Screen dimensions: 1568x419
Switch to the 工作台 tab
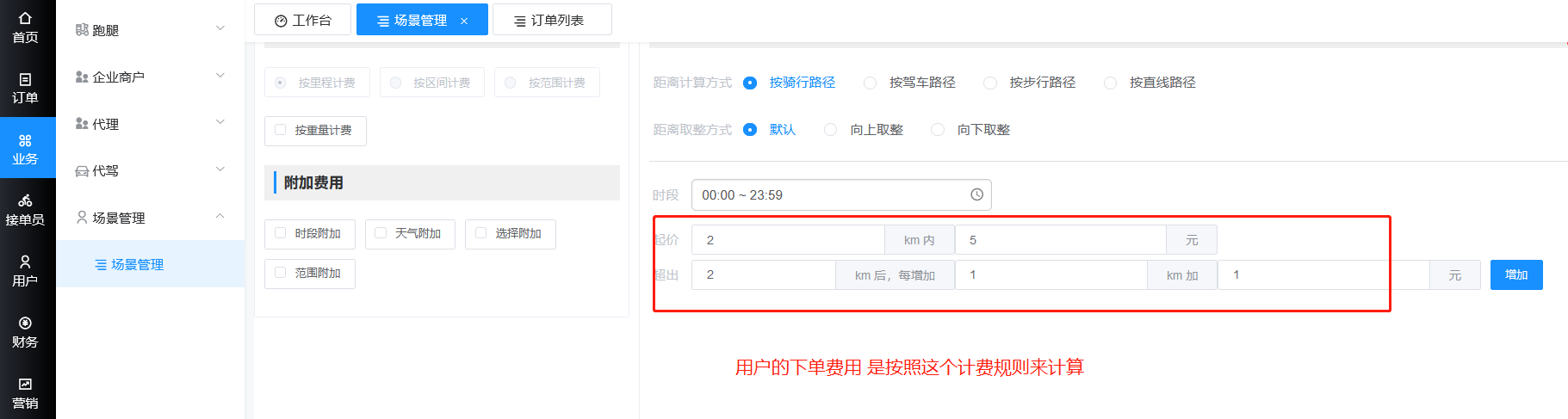(x=302, y=20)
